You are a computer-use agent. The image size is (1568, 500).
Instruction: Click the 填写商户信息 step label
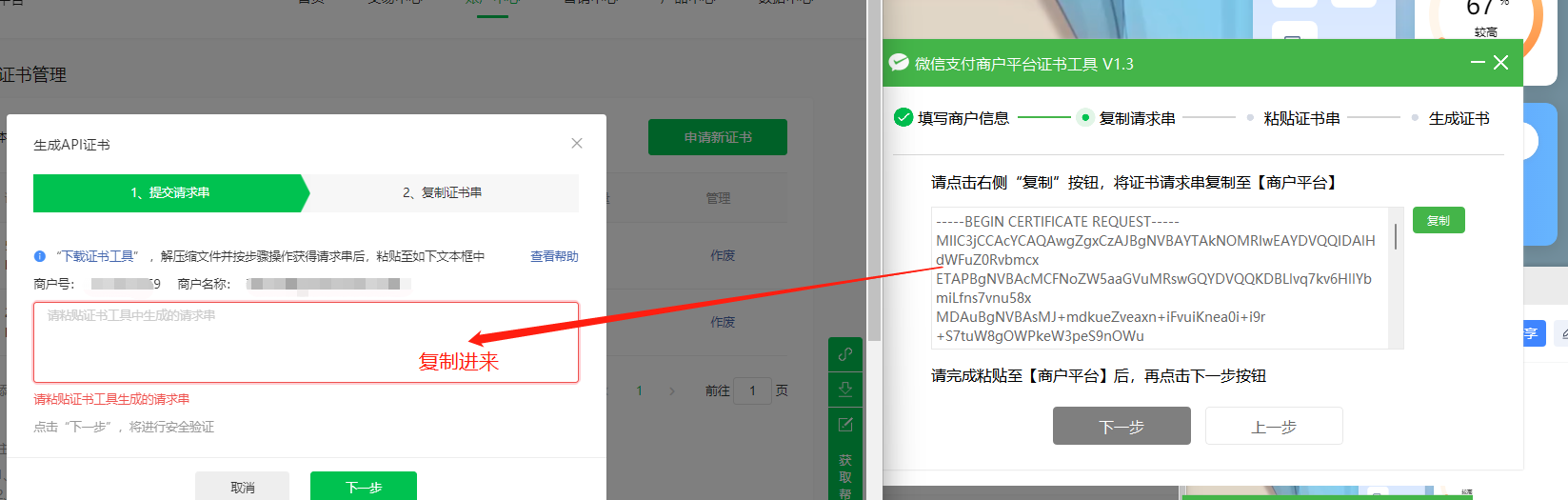(x=963, y=118)
